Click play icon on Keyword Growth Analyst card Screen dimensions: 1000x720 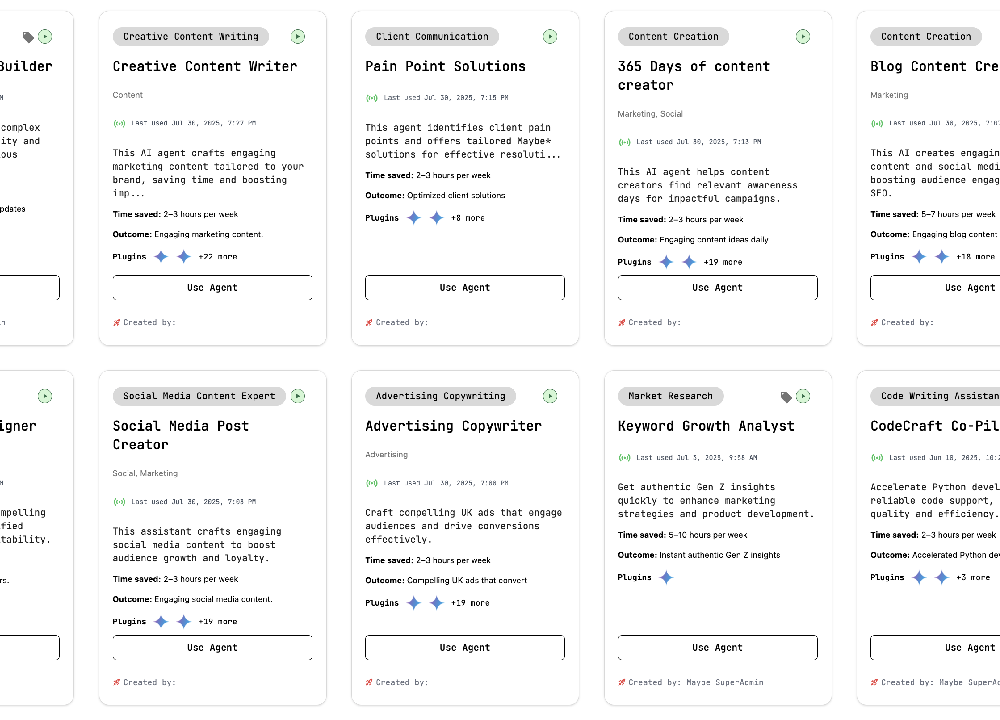[x=803, y=396]
